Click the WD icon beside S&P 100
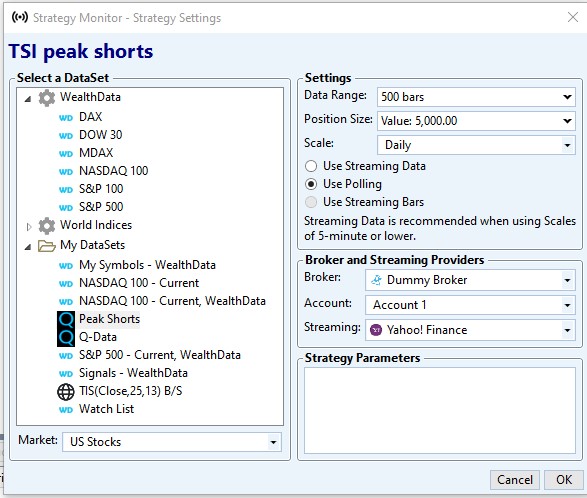Image resolution: width=587 pixels, height=498 pixels. pyautogui.click(x=66, y=190)
